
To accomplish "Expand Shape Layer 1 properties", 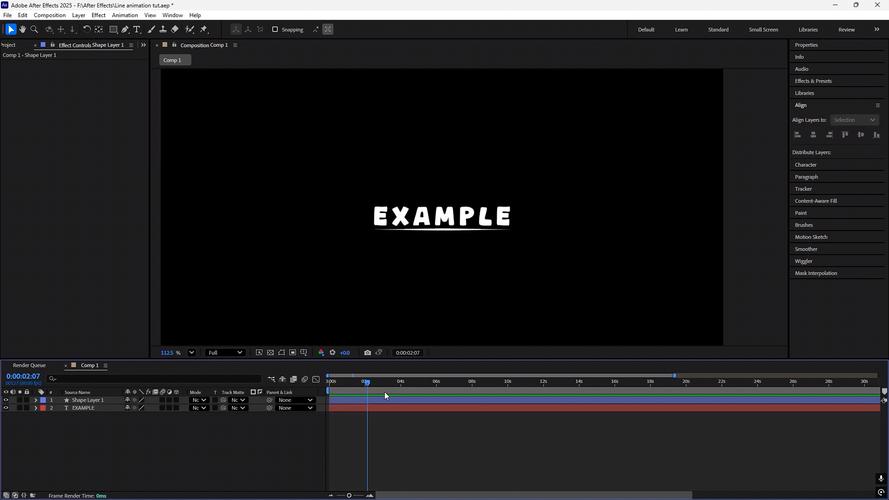I will click(36, 400).
